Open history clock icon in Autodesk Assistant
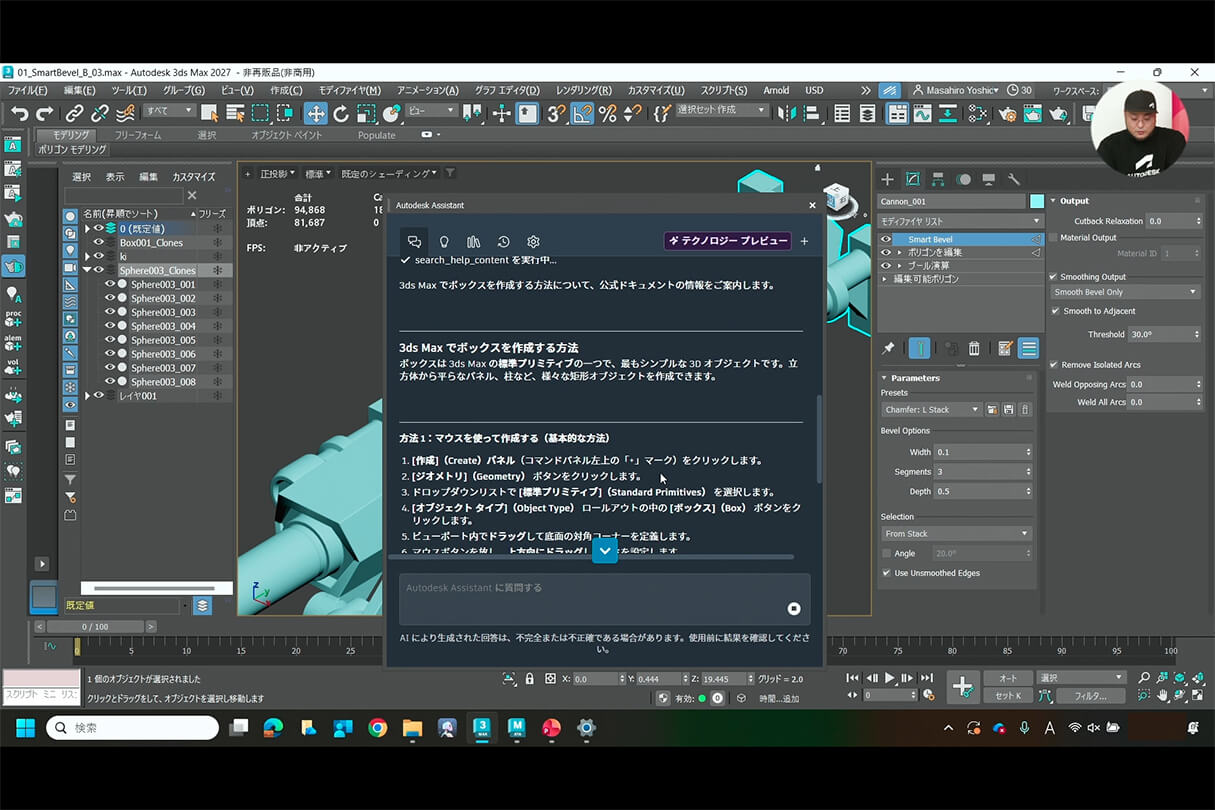Screen dimensions: 1215x810 (503, 241)
